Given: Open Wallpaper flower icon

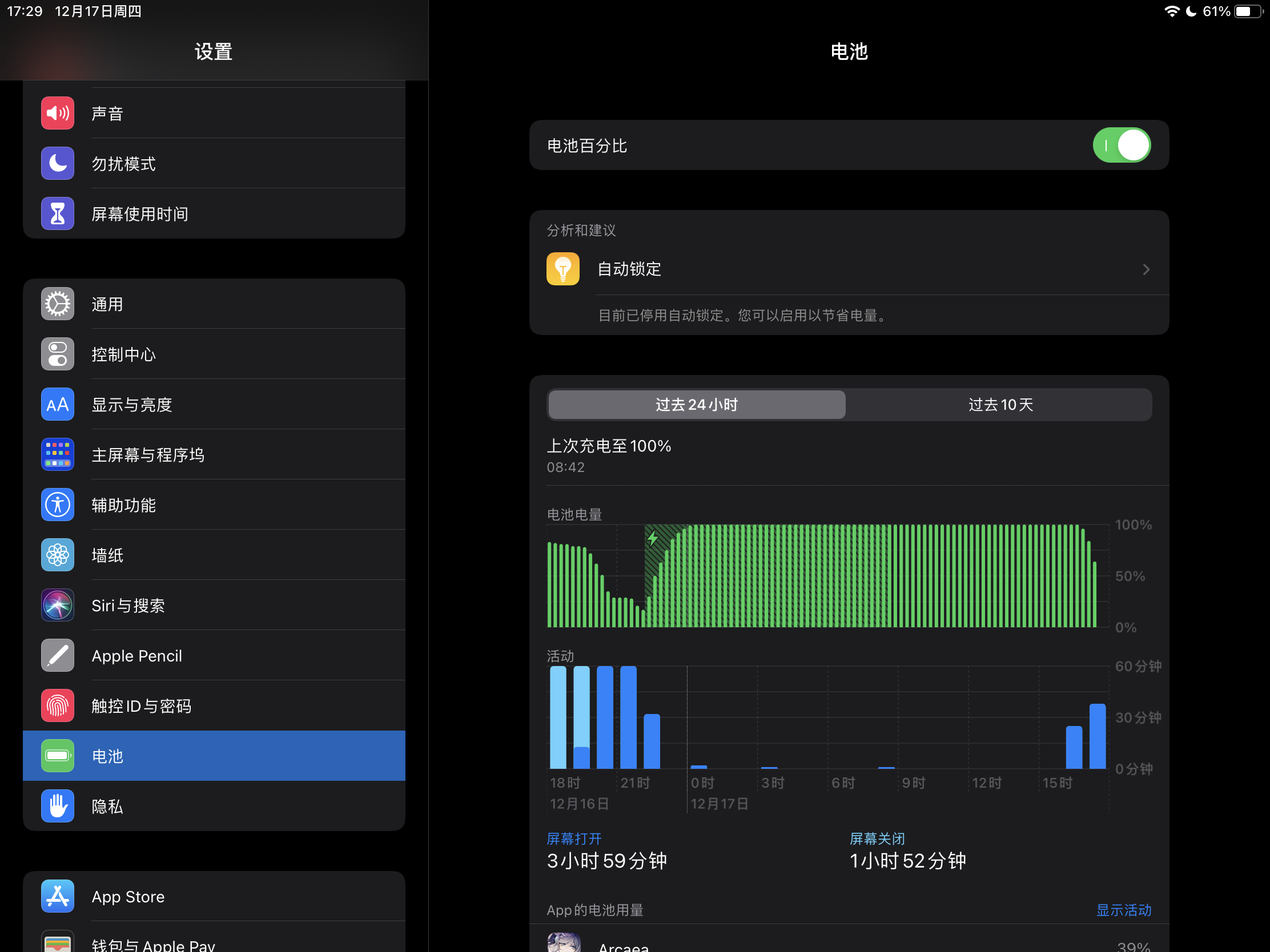Looking at the screenshot, I should pyautogui.click(x=58, y=555).
